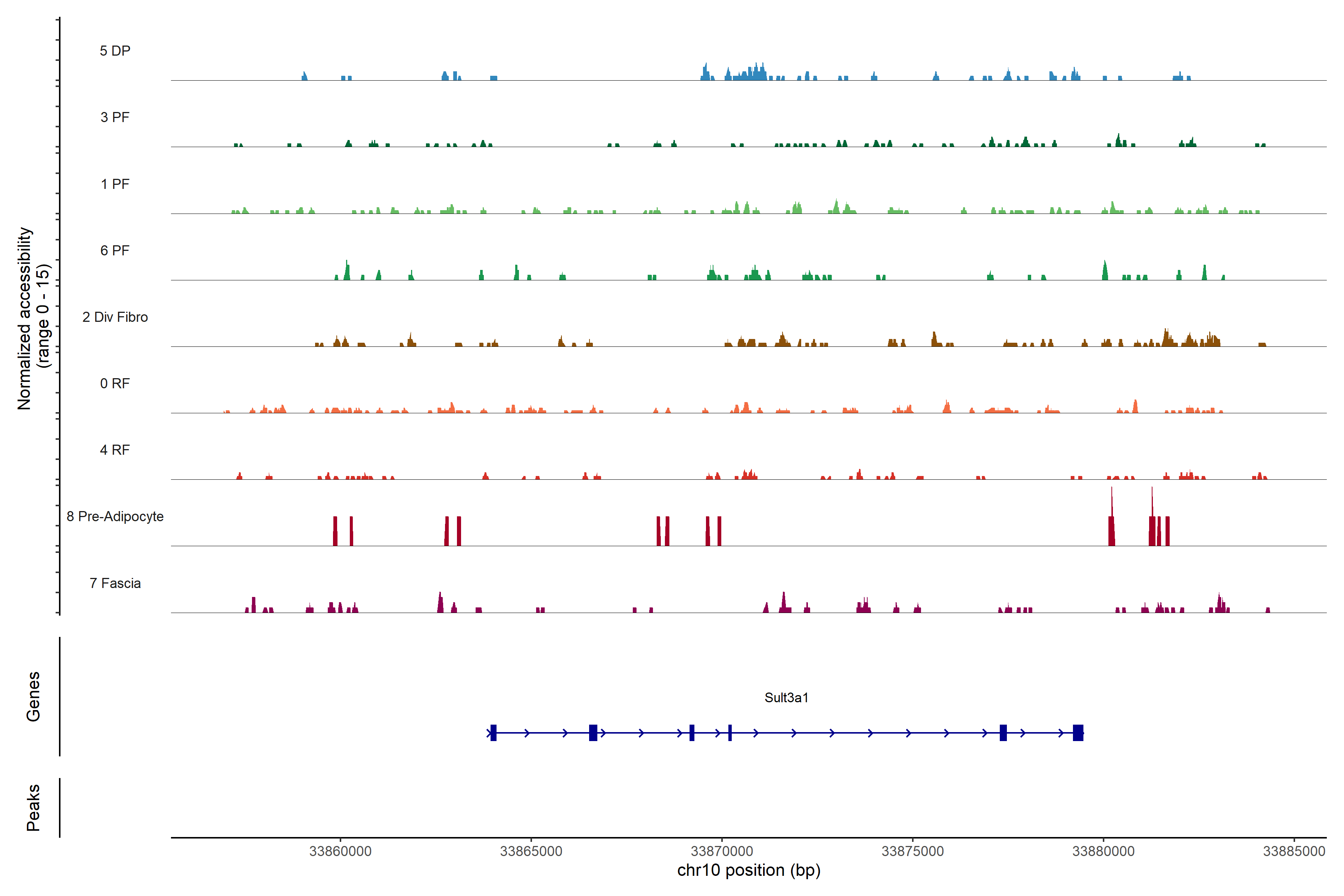
Task: Click the last Sult3a1 exon block
Action: 1078,732
